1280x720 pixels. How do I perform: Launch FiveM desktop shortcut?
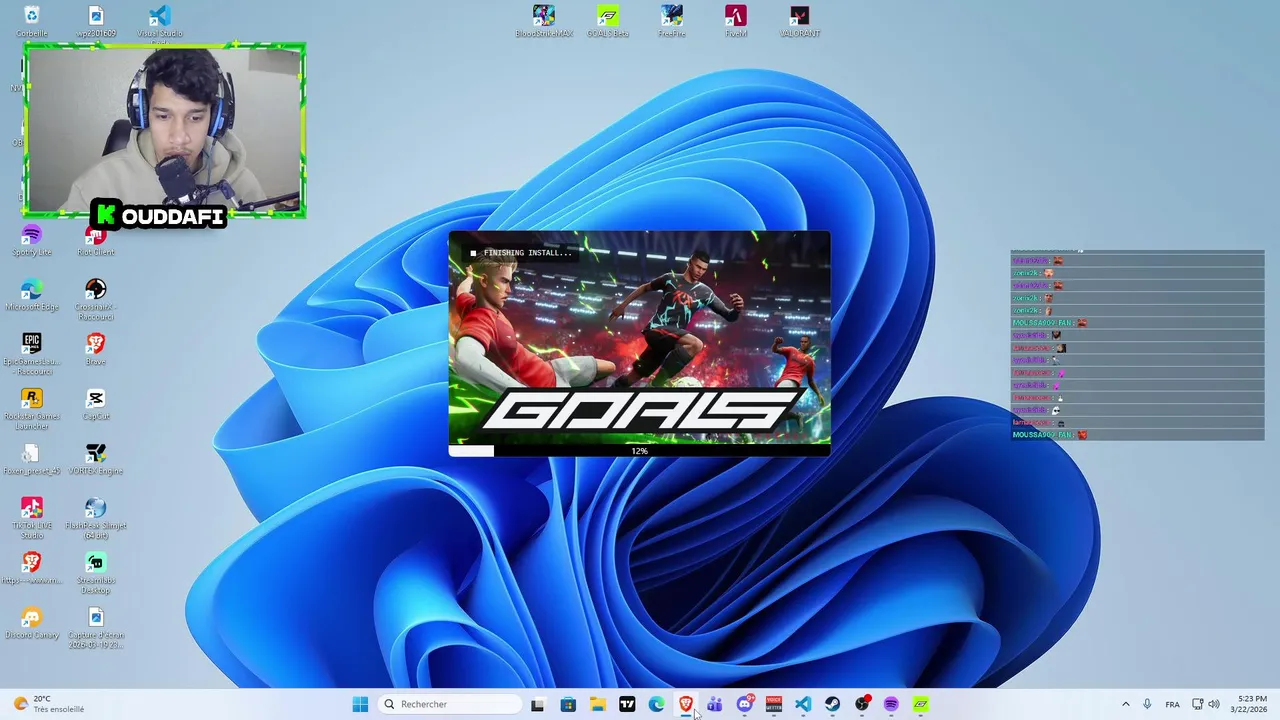(736, 21)
